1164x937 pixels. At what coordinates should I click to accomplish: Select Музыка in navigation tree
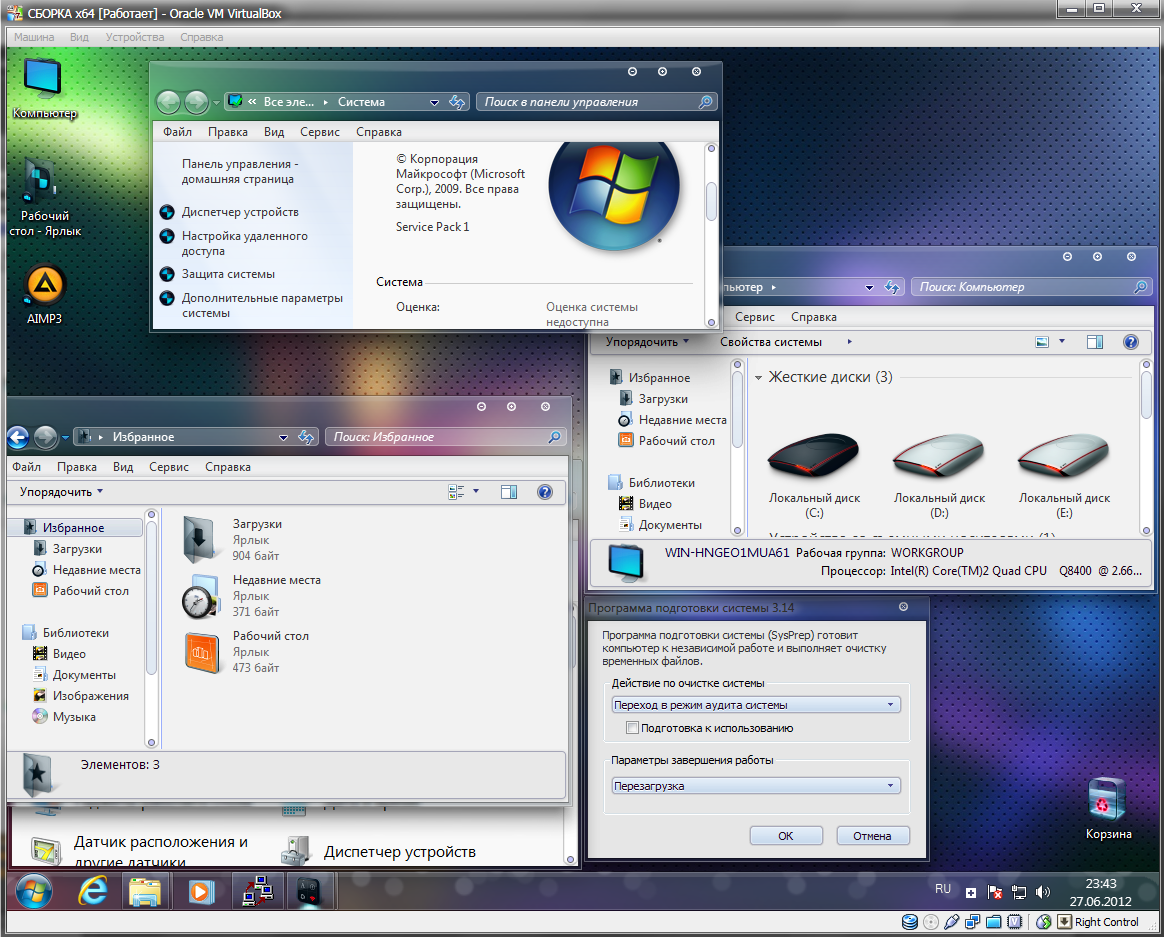point(73,716)
